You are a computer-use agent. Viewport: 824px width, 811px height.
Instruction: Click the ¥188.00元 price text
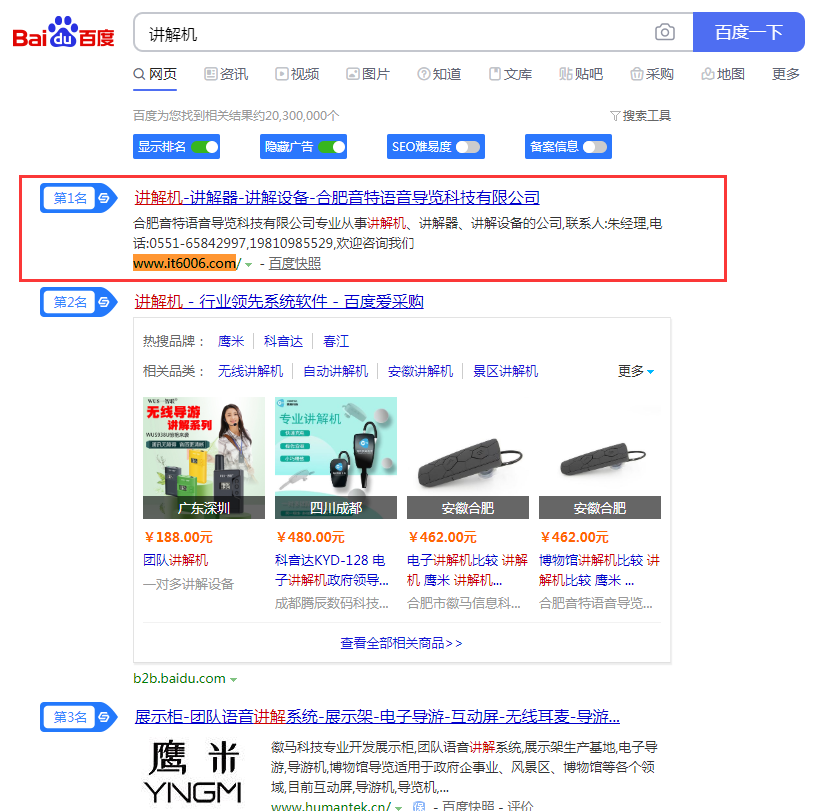(178, 537)
